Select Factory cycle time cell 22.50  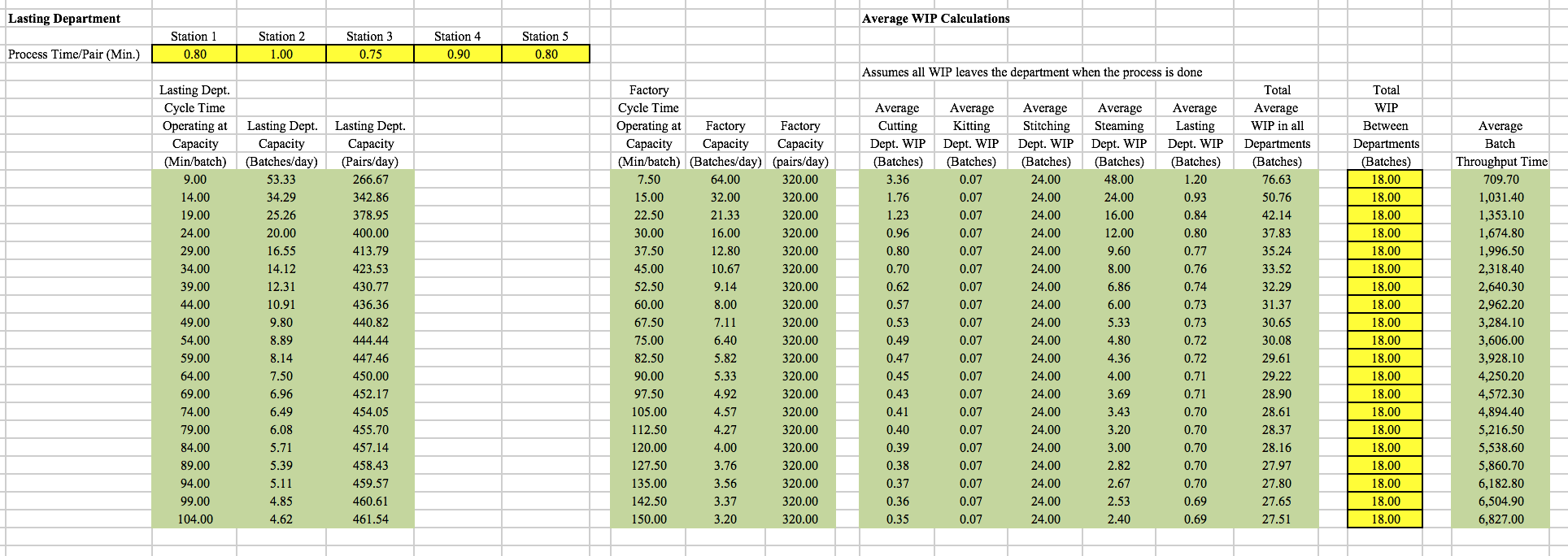649,215
